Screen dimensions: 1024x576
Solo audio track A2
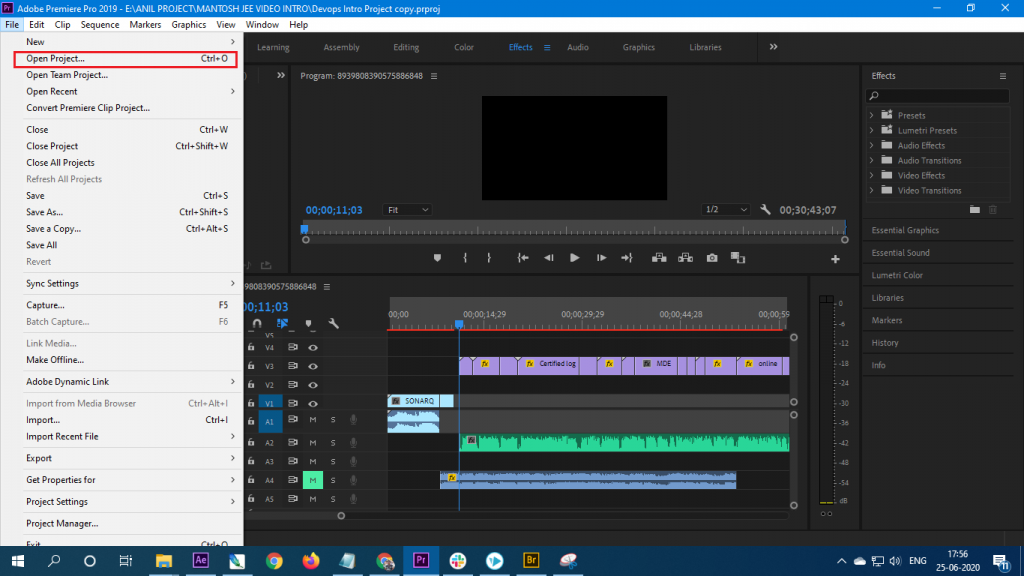[x=333, y=441]
